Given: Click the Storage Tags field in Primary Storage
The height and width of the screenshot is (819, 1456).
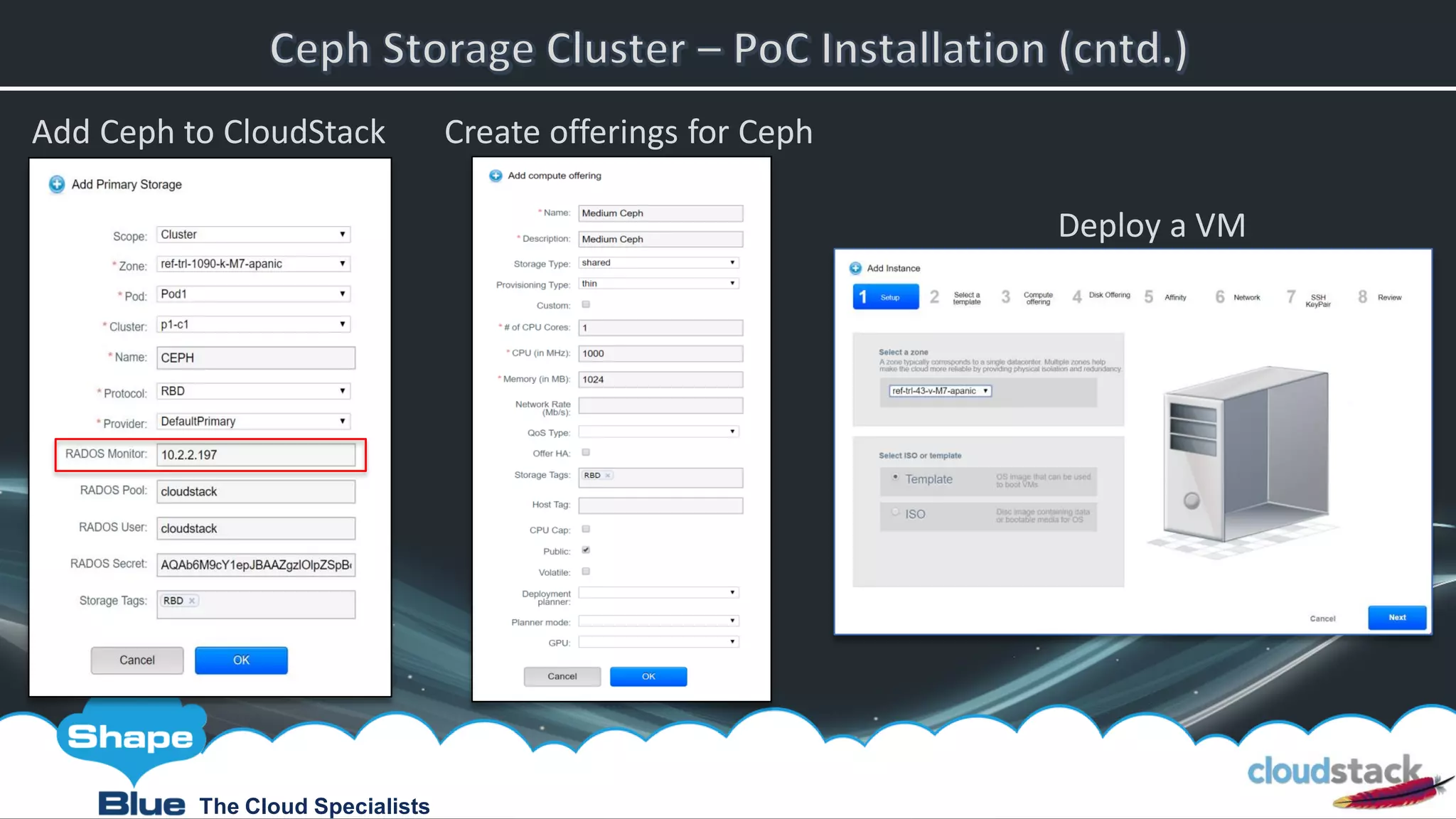Looking at the screenshot, I should tap(256, 605).
